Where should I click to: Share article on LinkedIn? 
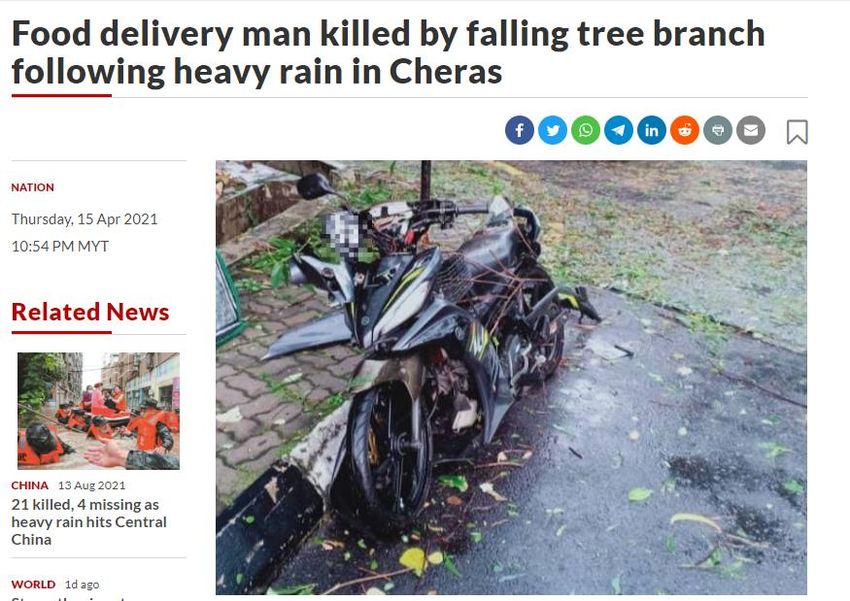pos(652,131)
